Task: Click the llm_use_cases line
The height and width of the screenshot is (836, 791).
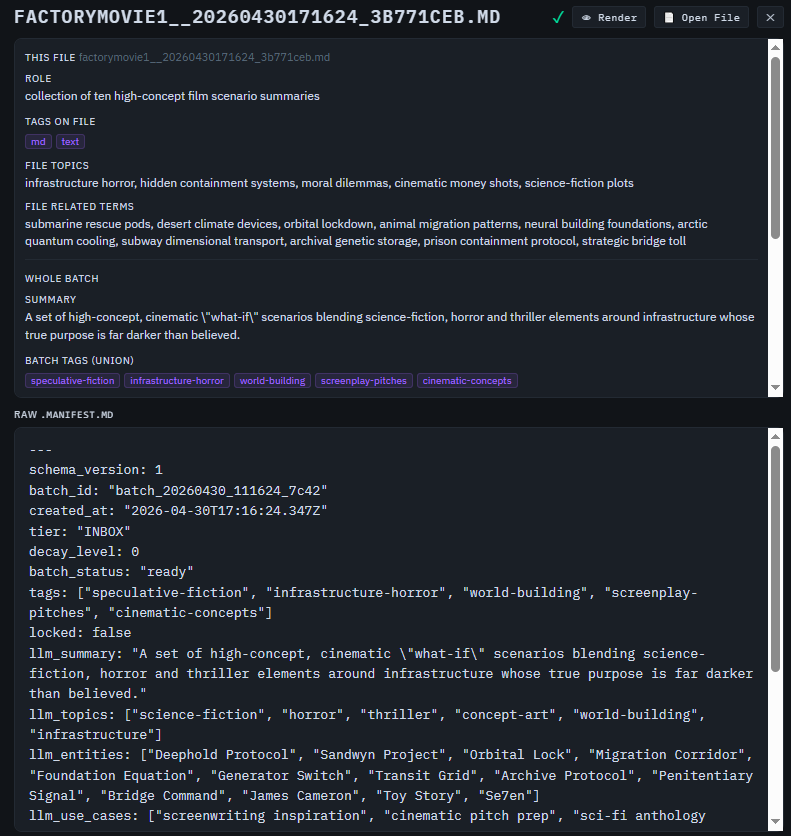Action: click(x=367, y=816)
